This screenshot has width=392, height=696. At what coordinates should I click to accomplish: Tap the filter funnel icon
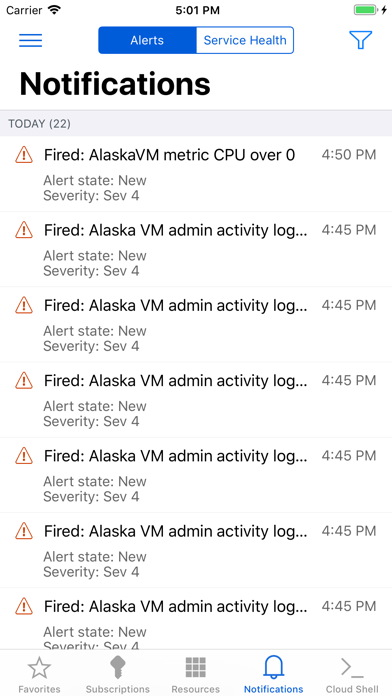pyautogui.click(x=360, y=40)
